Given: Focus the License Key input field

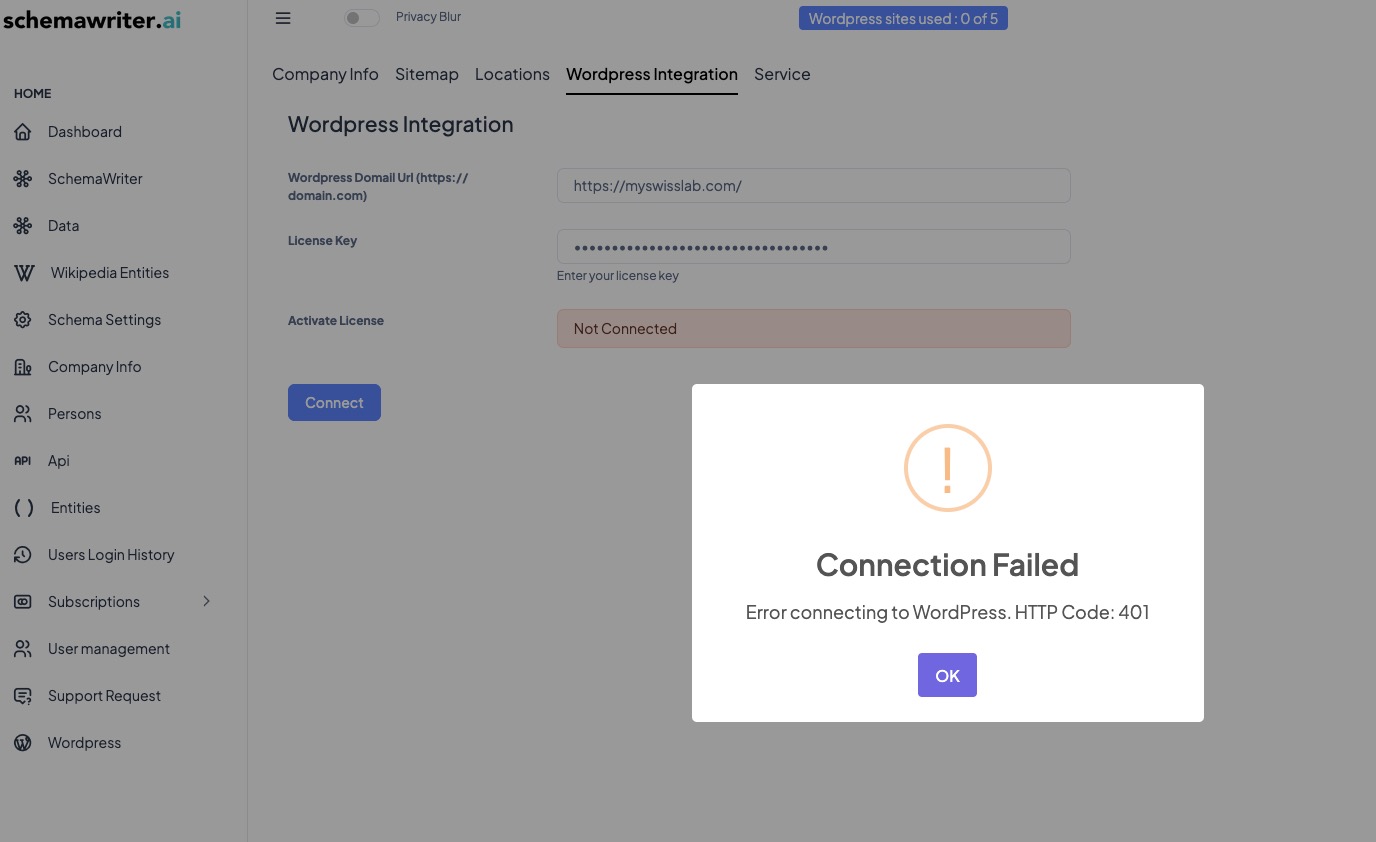Looking at the screenshot, I should [813, 247].
